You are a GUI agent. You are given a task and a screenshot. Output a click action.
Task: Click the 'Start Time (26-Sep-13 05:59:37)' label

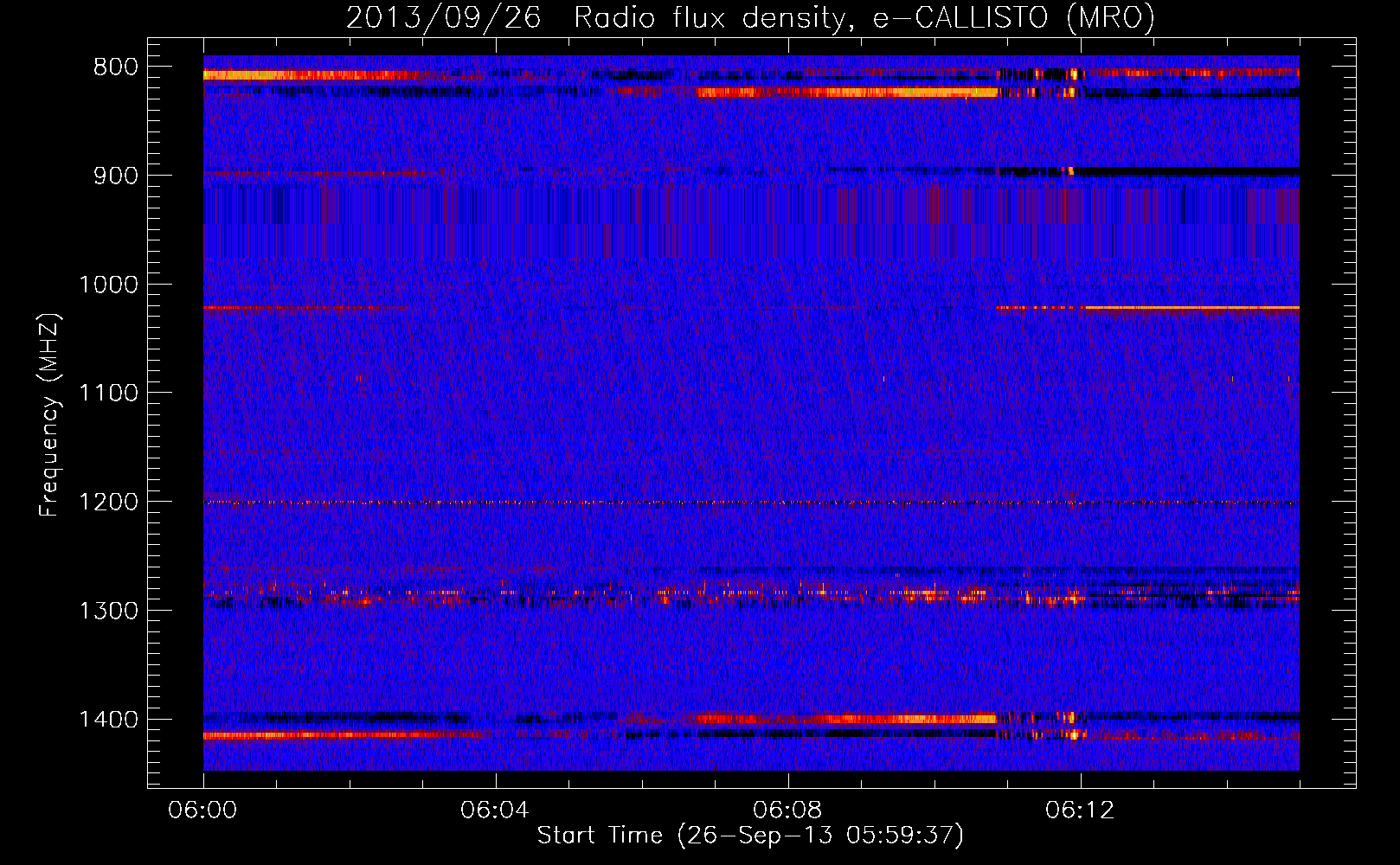tap(750, 835)
